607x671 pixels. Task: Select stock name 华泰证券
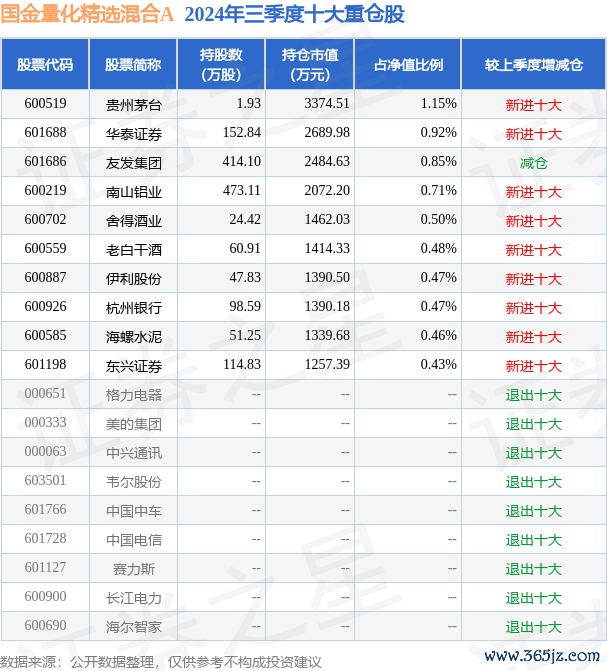pos(134,134)
